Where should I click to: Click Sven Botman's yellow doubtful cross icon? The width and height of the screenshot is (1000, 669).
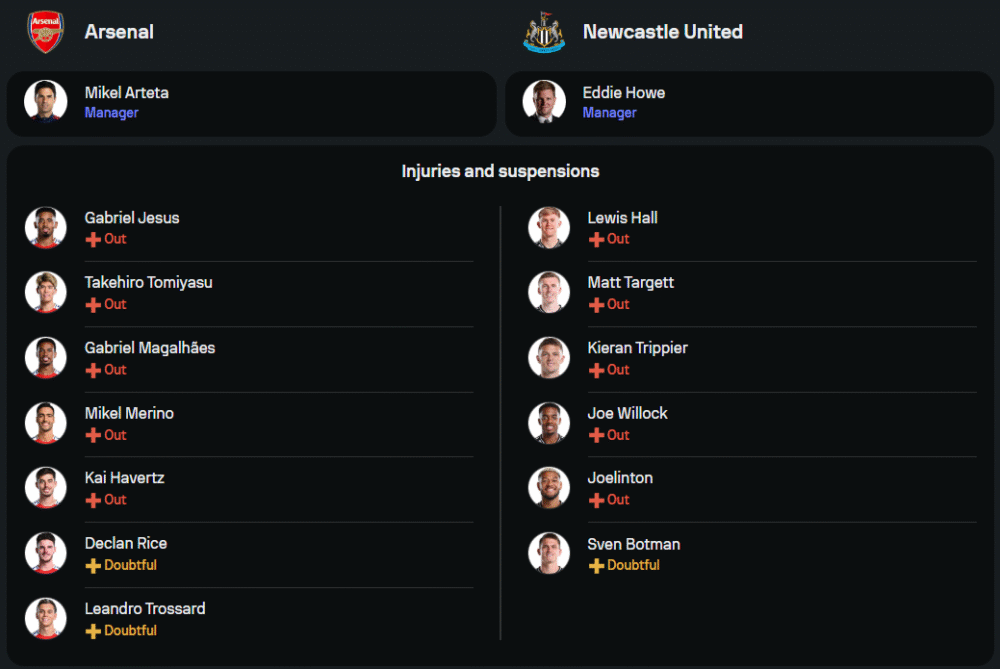596,566
